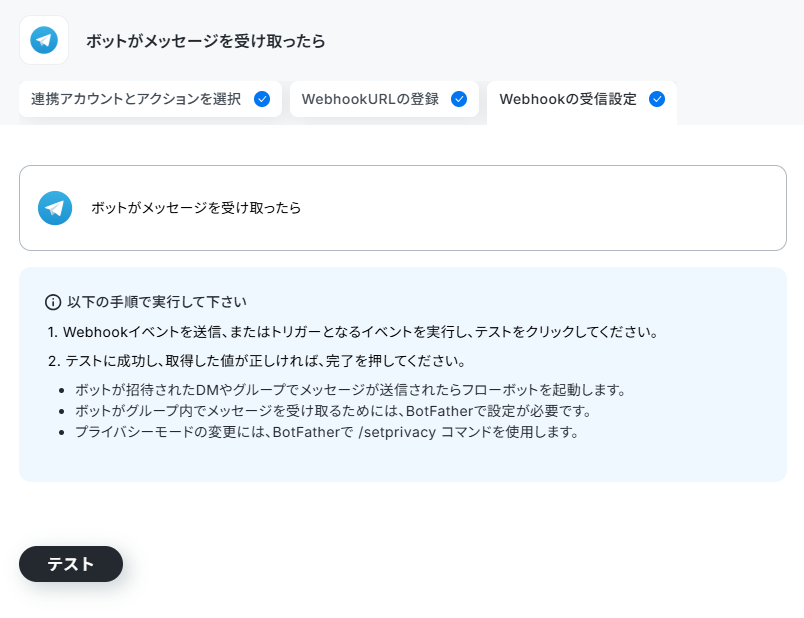Screen dimensions: 804x618
Task: Click the info icon beside 以下の手順で実行して下さい
Action: [53, 302]
